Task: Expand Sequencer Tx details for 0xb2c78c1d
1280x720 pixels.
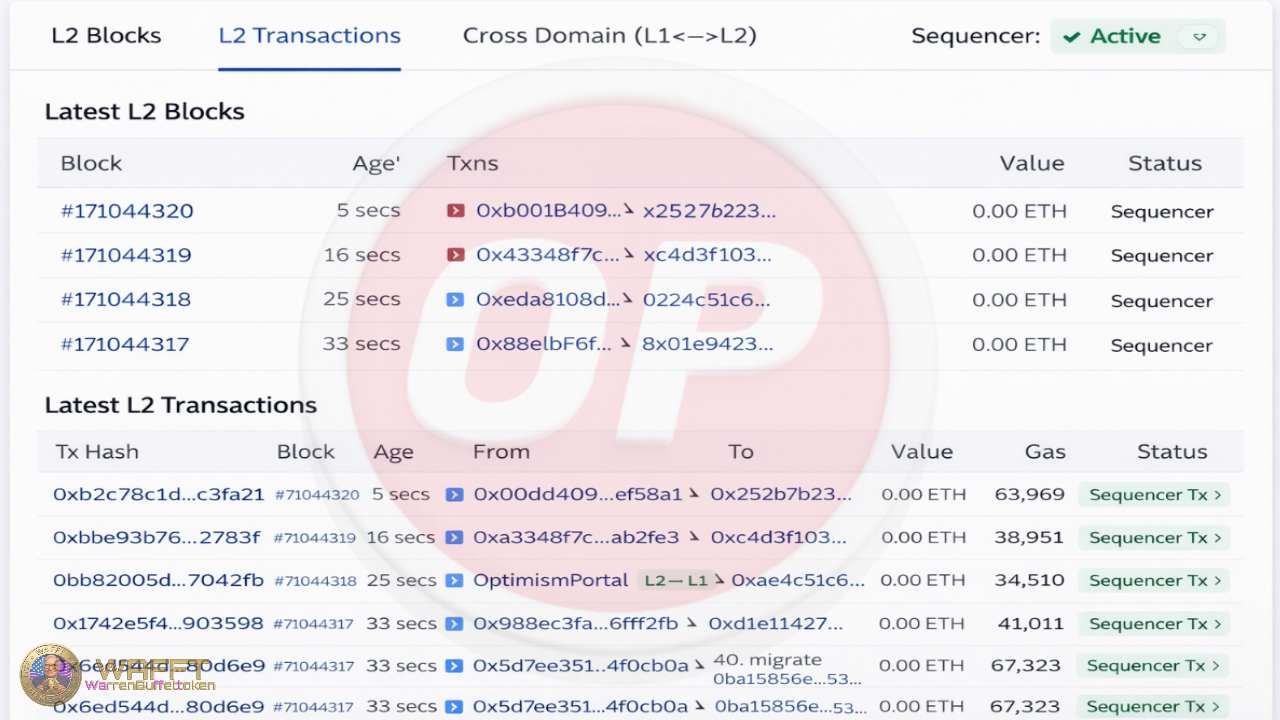Action: [x=1153, y=494]
